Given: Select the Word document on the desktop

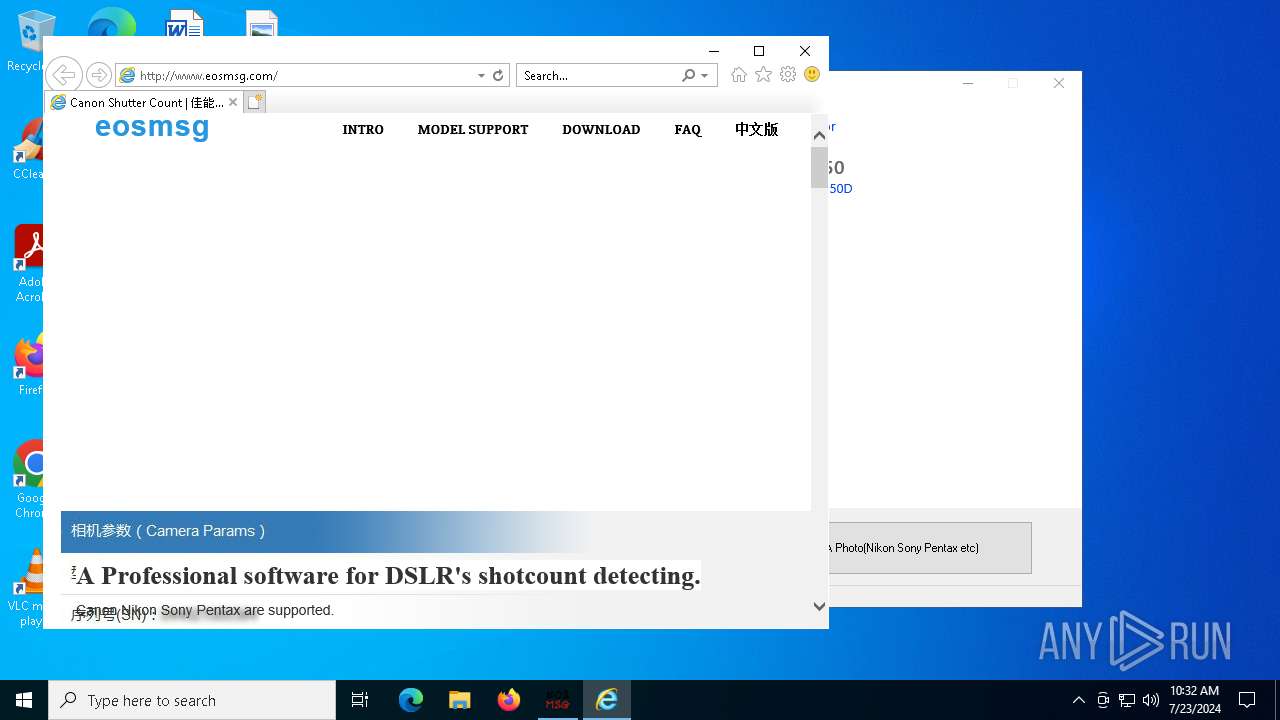Looking at the screenshot, I should pos(184,24).
